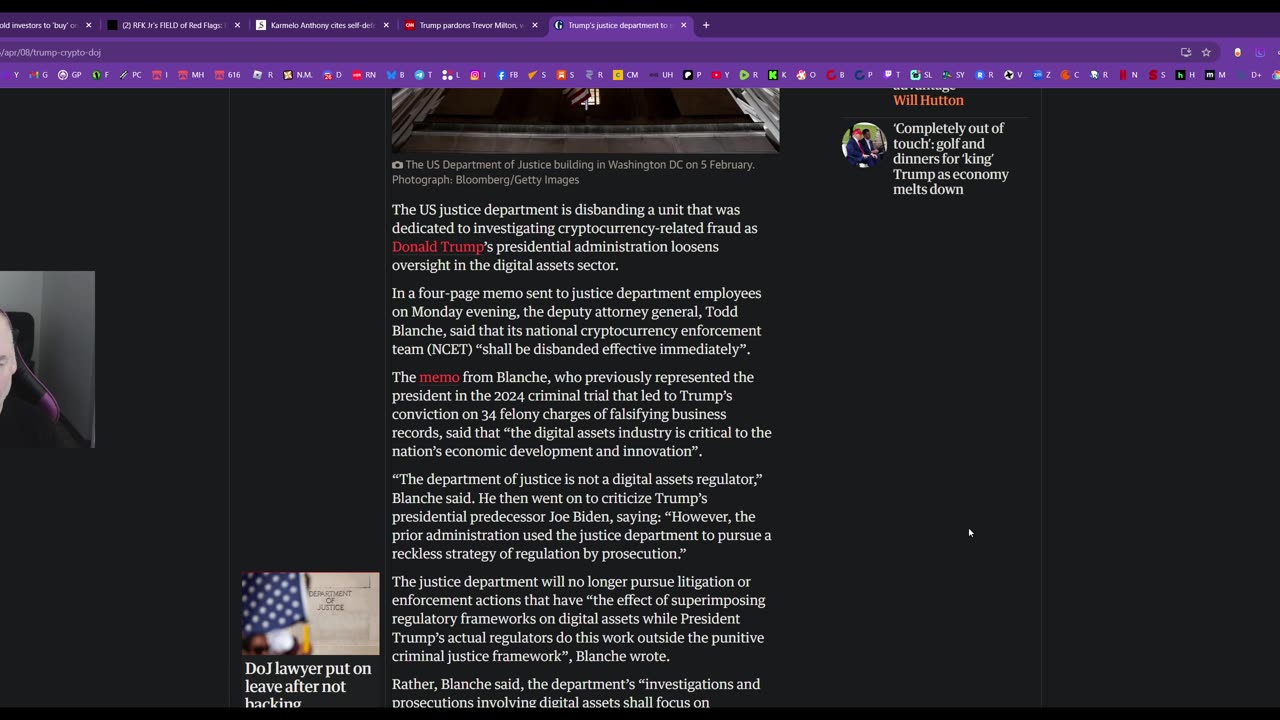Click the address bar URL trump-crypto-doj
Viewport: 1280px width, 720px height.
[51, 52]
